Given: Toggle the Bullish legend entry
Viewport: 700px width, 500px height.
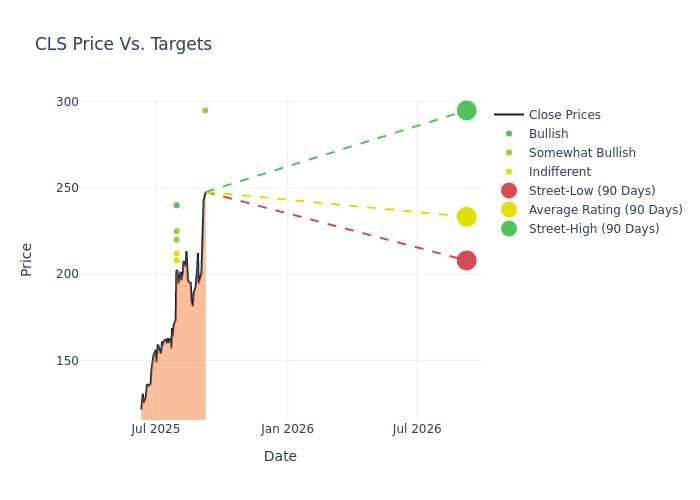Looking at the screenshot, I should coord(531,133).
